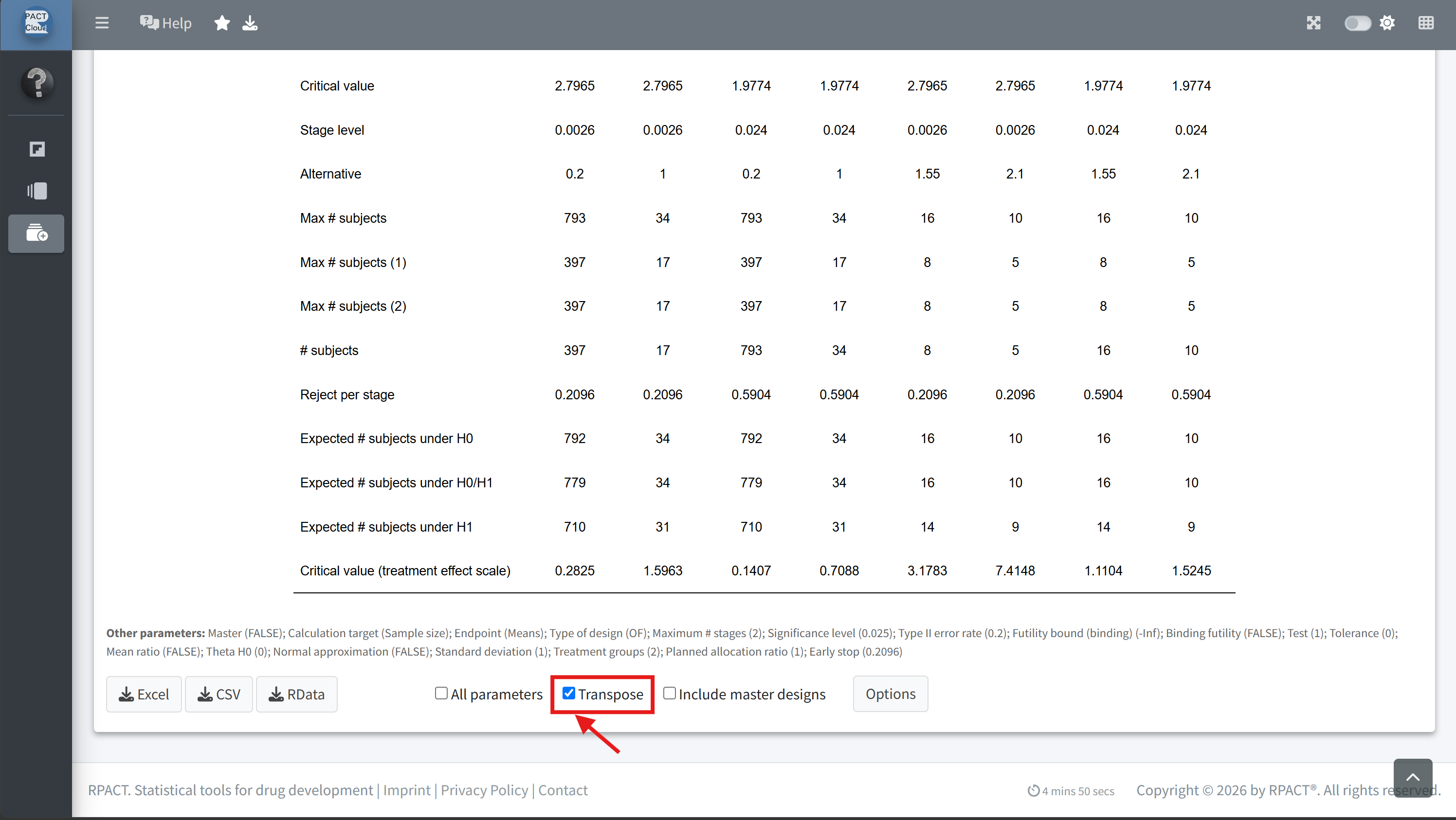
Task: Click the sun brightness icon
Action: (x=1387, y=23)
